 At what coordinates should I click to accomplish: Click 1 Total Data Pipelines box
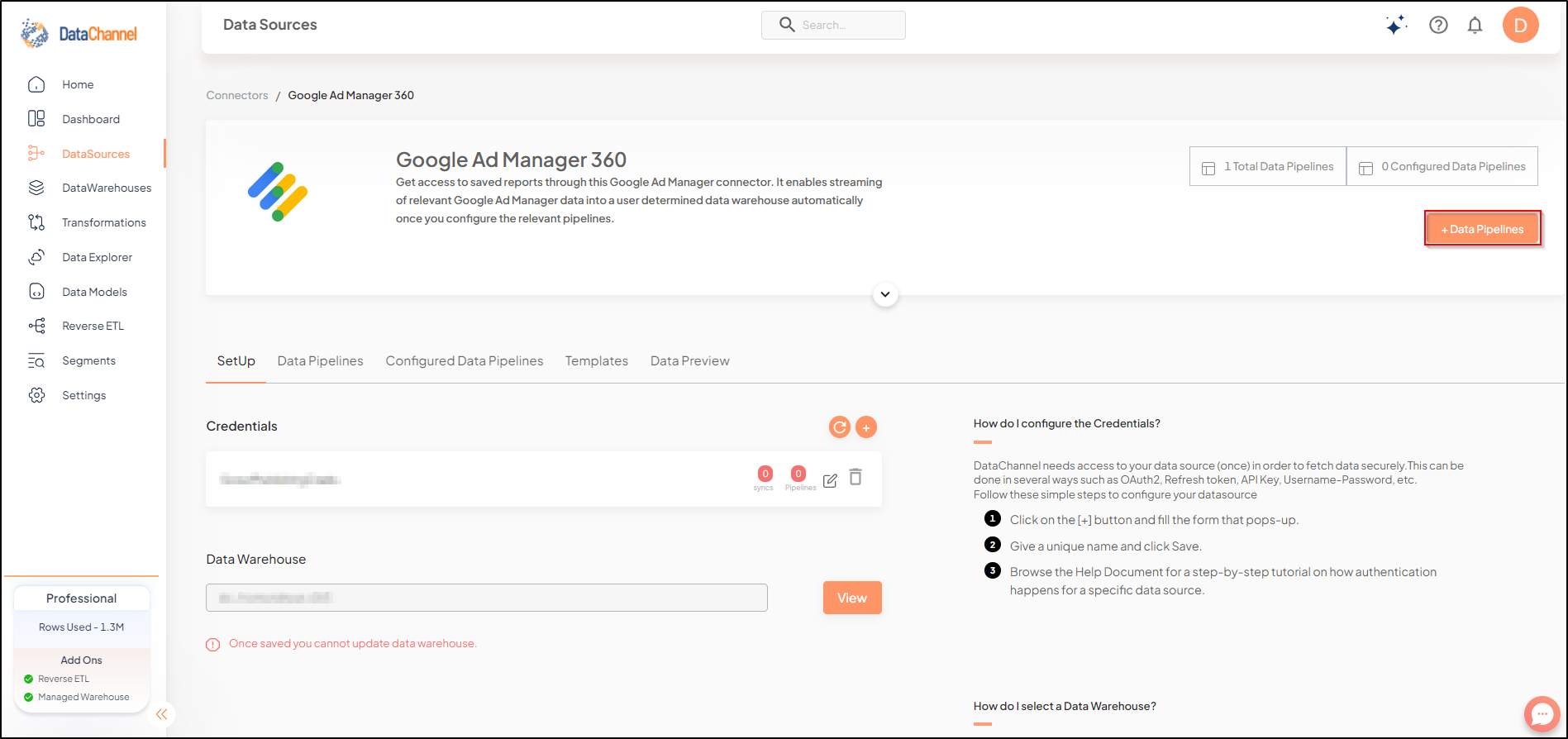click(1268, 166)
